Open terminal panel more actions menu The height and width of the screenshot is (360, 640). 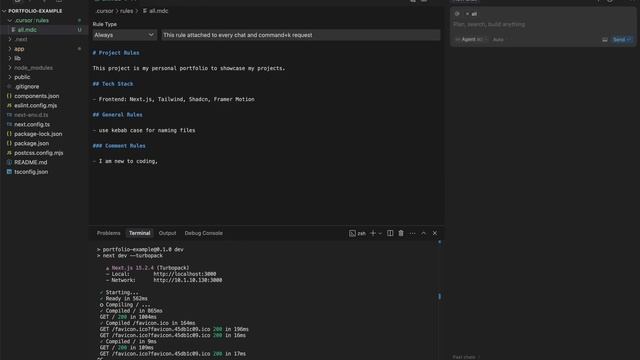[x=412, y=233]
